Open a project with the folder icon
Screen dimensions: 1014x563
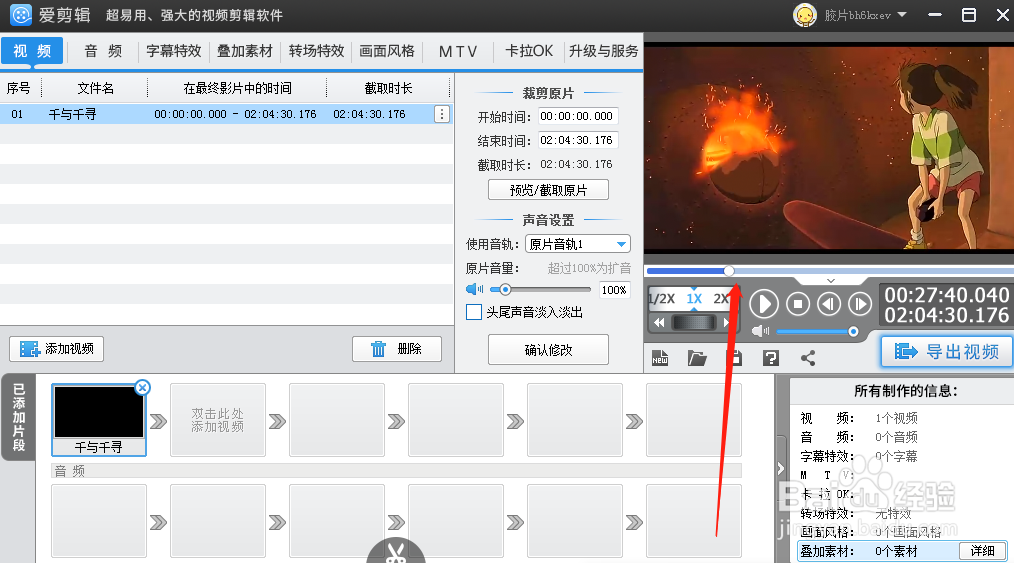697,357
